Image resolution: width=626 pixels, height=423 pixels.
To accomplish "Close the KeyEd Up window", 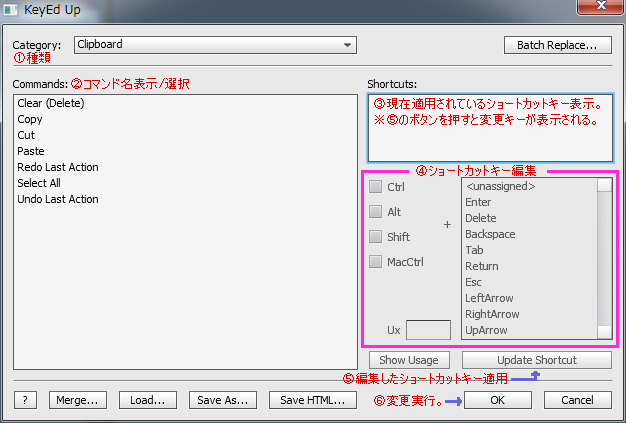I will click(x=600, y=6).
